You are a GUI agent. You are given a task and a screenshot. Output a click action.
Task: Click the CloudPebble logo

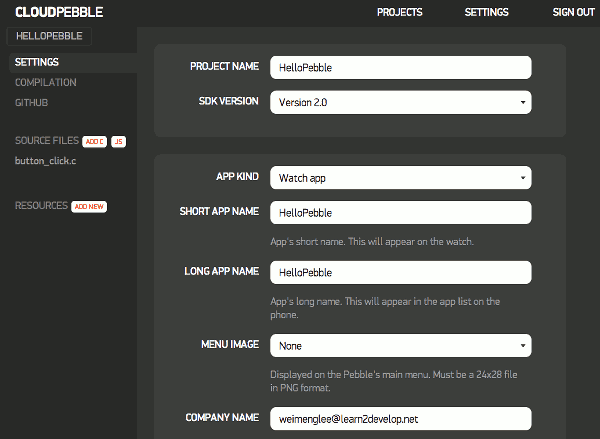59,12
